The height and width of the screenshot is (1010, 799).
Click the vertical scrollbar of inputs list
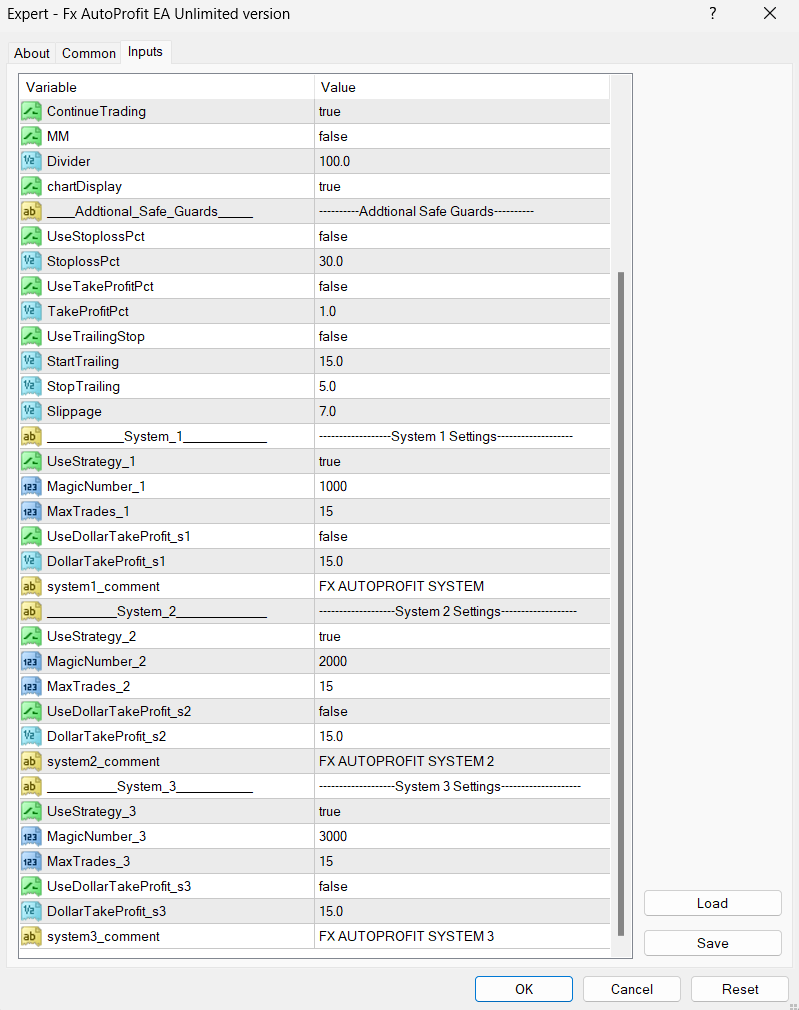point(620,600)
